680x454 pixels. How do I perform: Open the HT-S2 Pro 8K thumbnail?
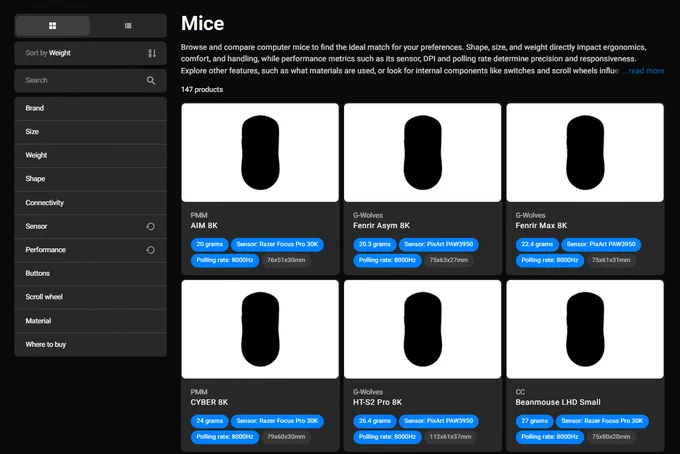tap(422, 329)
